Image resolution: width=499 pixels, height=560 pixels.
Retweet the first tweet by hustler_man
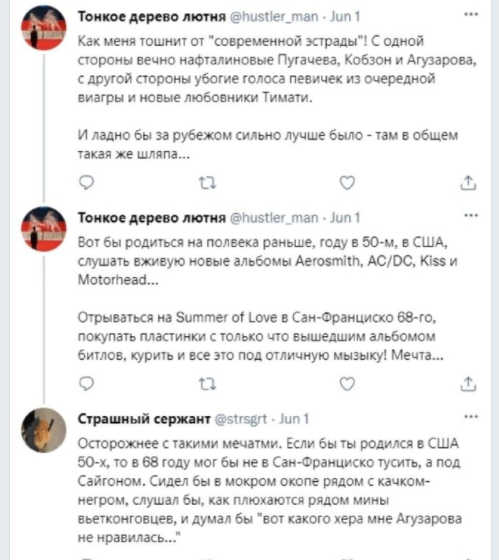207,183
